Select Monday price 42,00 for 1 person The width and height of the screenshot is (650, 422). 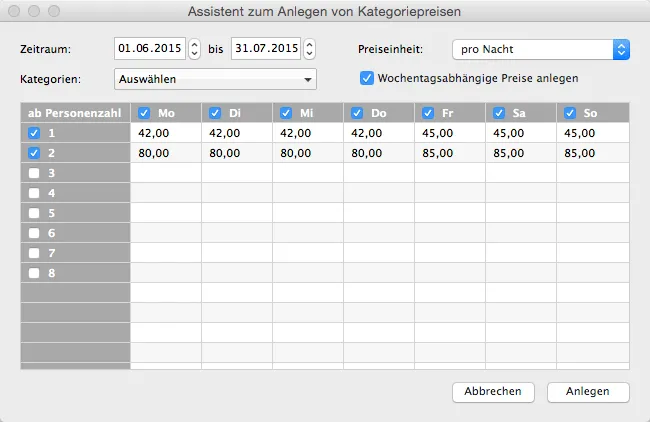click(166, 133)
